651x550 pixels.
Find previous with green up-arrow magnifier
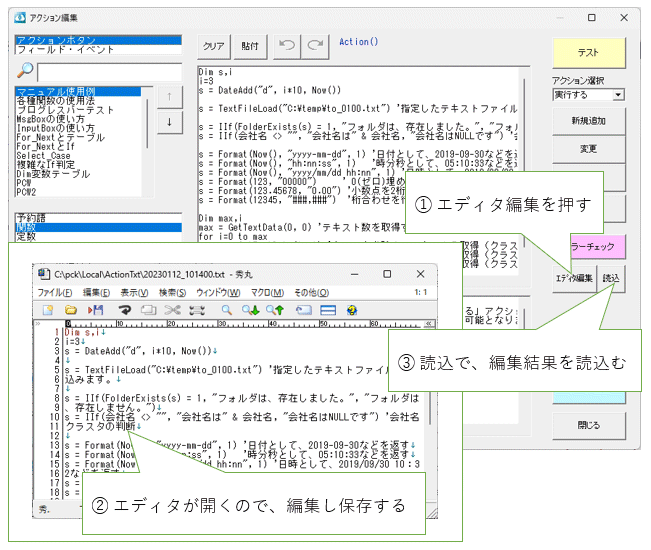(275, 310)
